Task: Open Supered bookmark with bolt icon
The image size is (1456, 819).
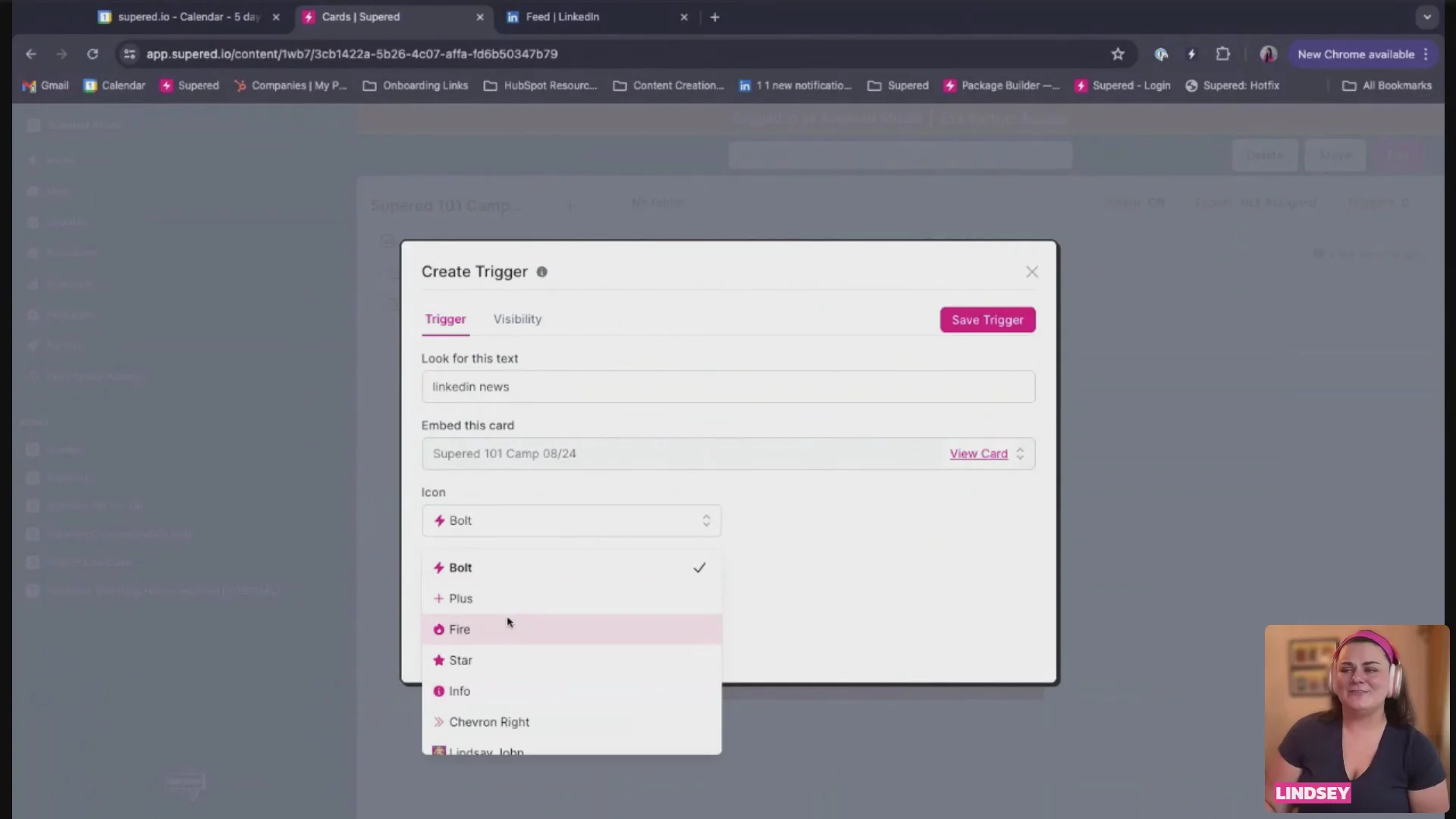Action: (x=190, y=86)
